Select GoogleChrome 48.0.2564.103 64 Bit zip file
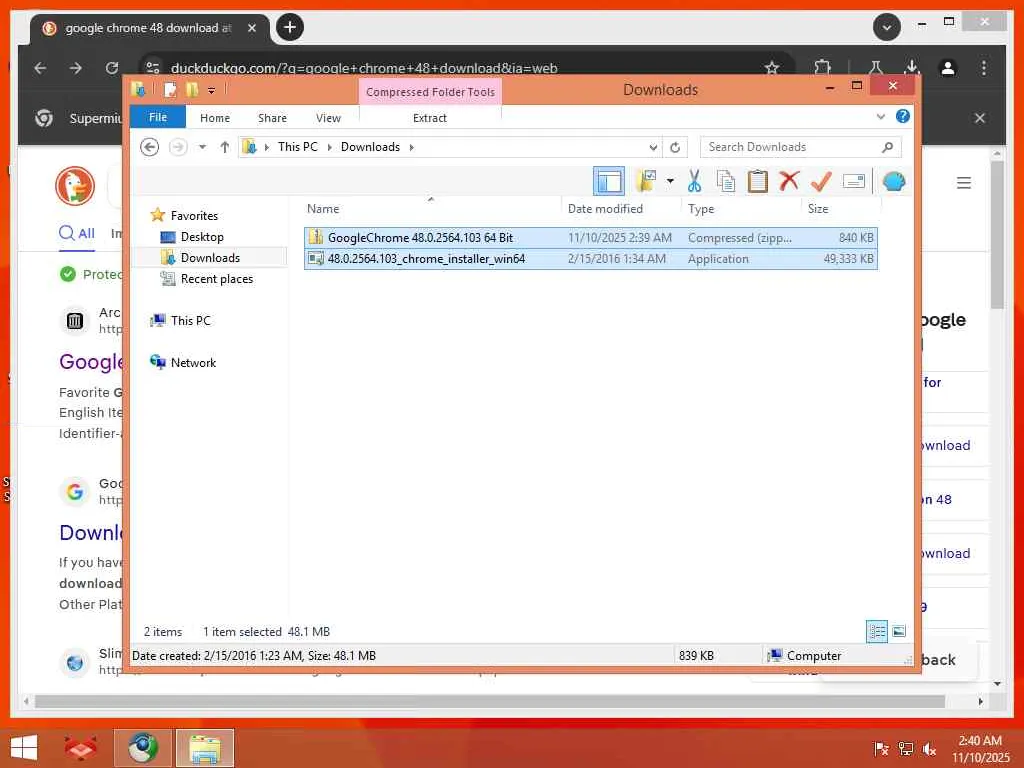 point(591,238)
